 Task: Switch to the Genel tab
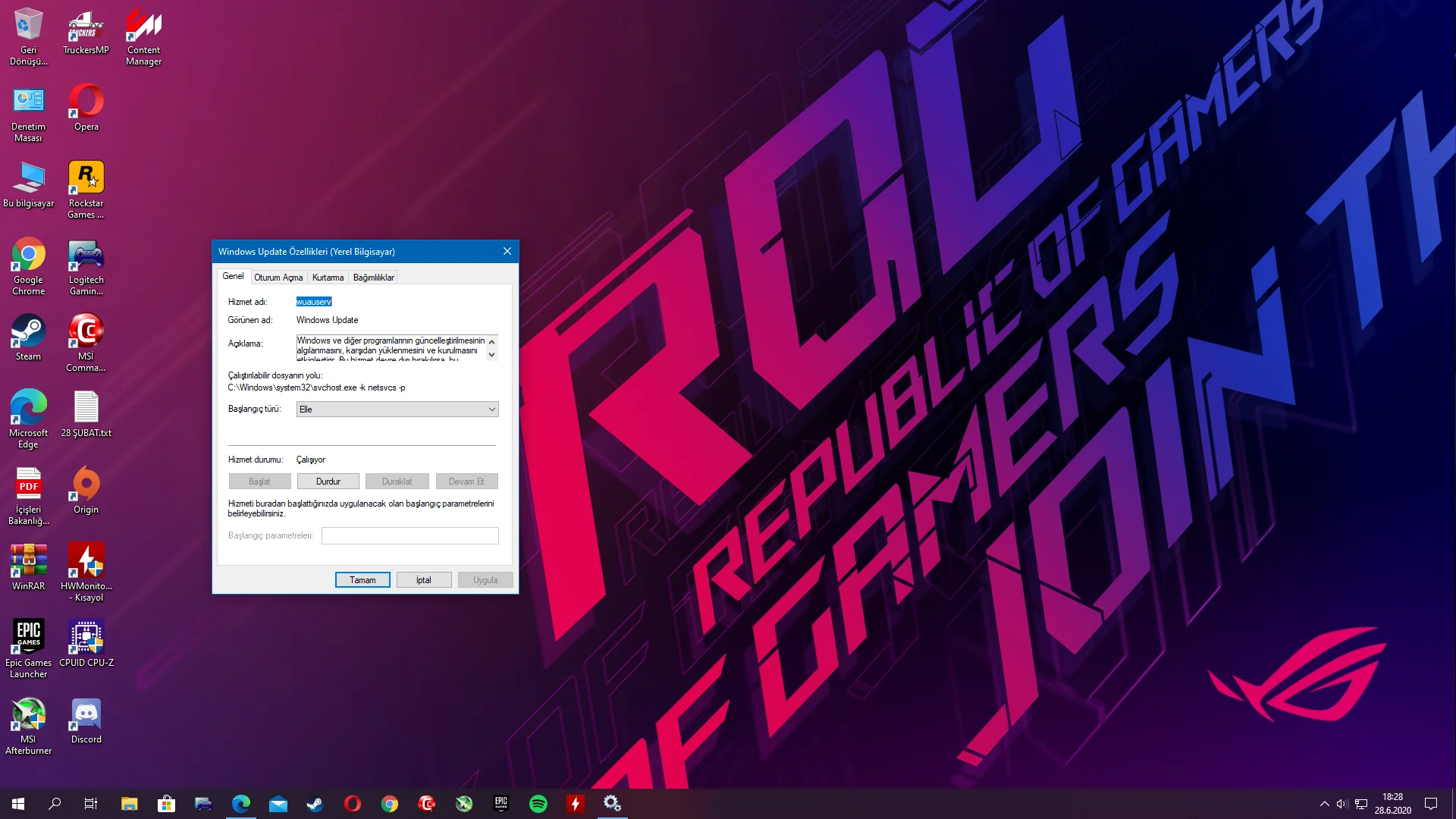(x=233, y=277)
